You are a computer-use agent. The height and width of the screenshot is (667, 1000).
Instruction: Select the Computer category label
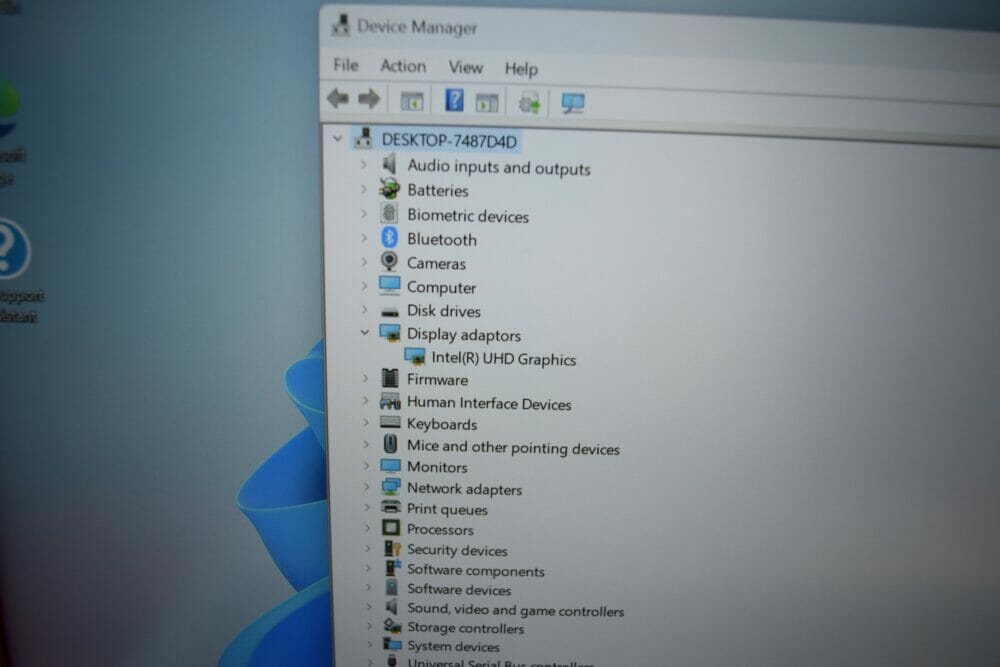441,287
